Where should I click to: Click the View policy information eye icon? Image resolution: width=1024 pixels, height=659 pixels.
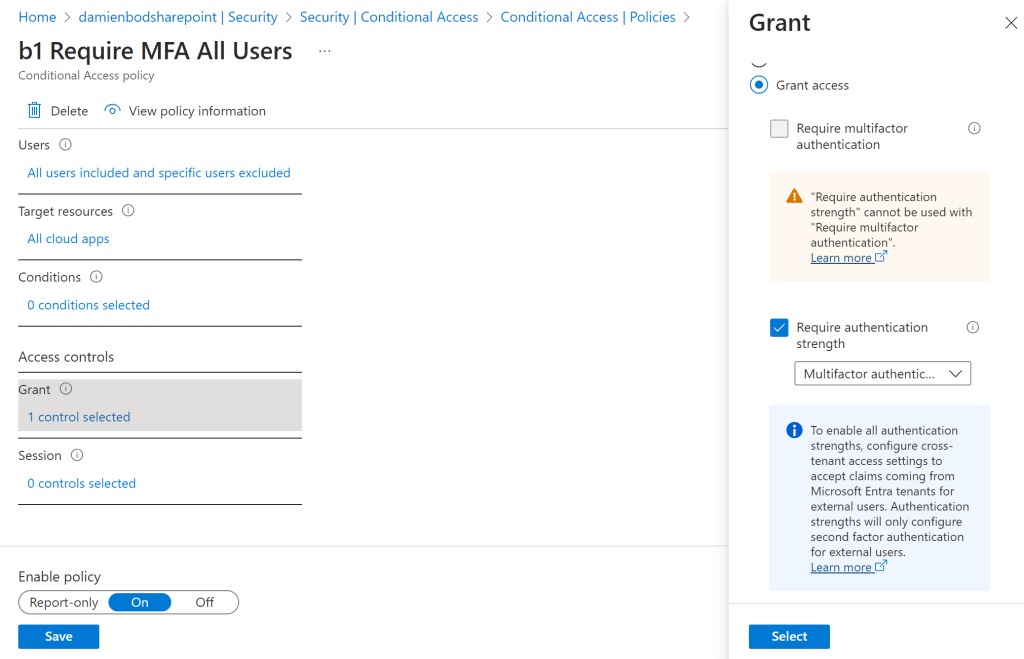(x=113, y=111)
